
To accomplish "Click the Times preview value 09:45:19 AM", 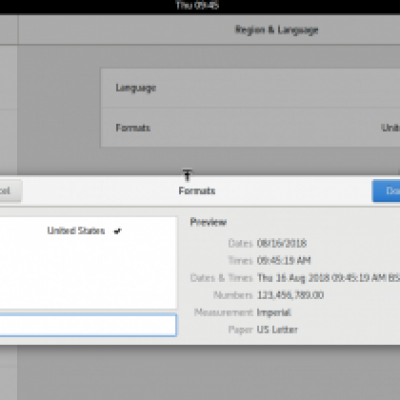I will [284, 260].
